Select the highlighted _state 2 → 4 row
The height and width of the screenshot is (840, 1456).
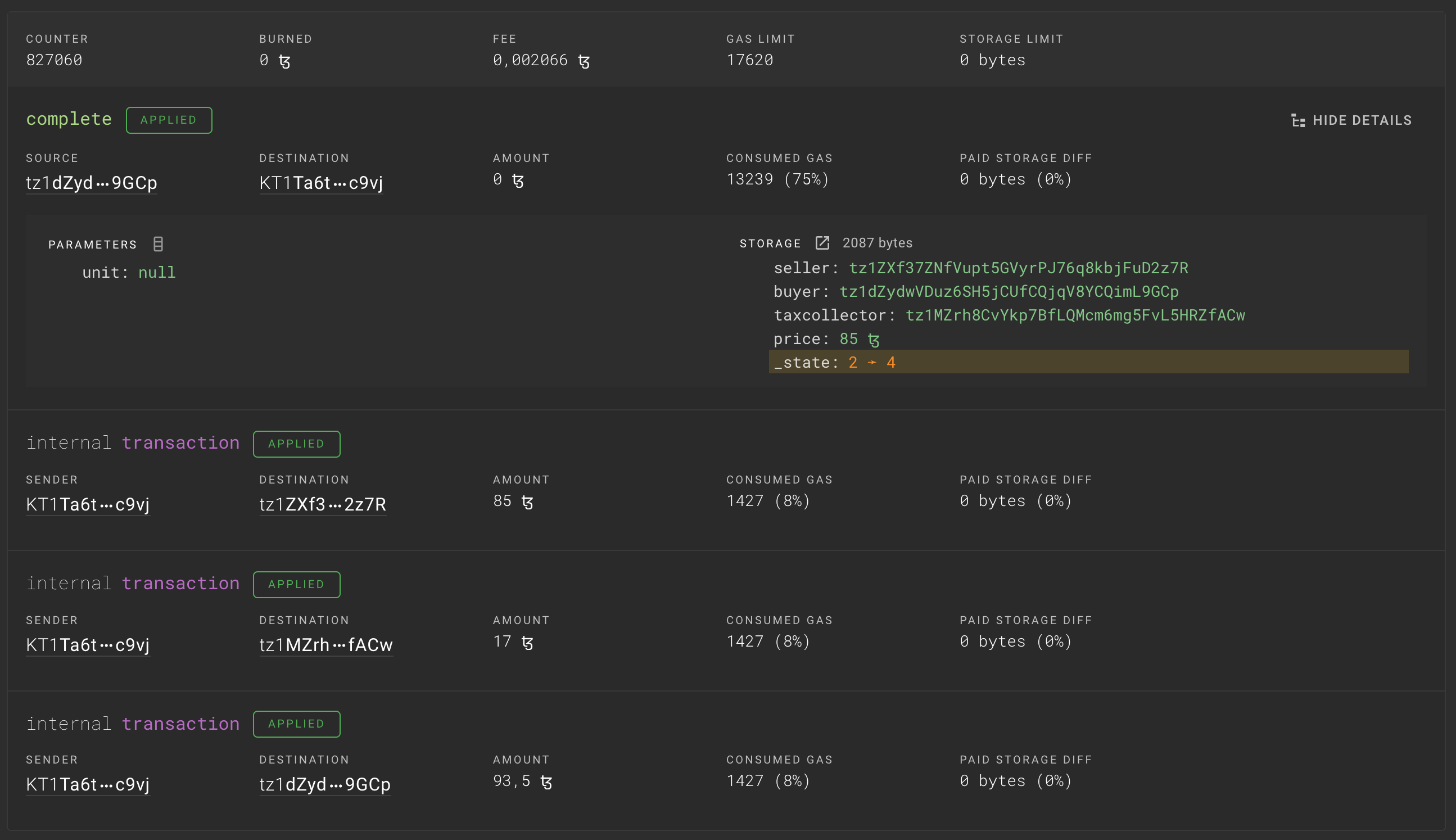1088,362
